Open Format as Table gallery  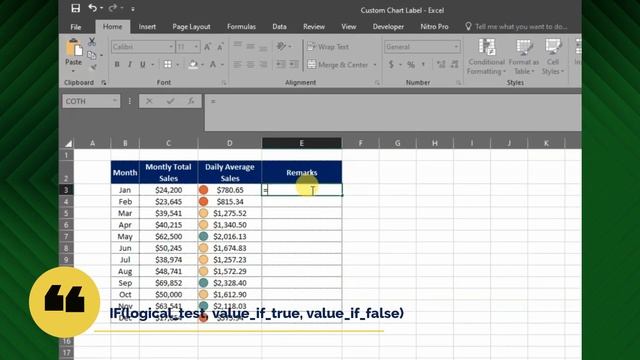click(x=524, y=56)
